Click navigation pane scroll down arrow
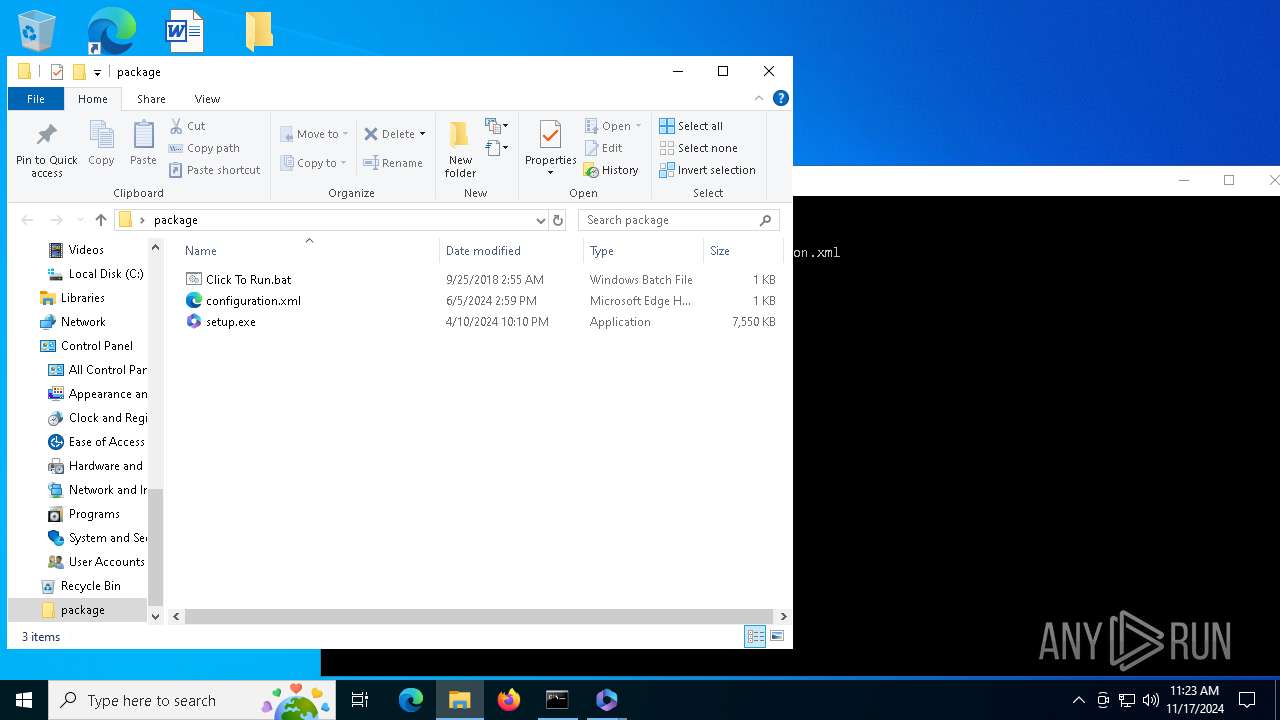The image size is (1280, 720). (155, 617)
